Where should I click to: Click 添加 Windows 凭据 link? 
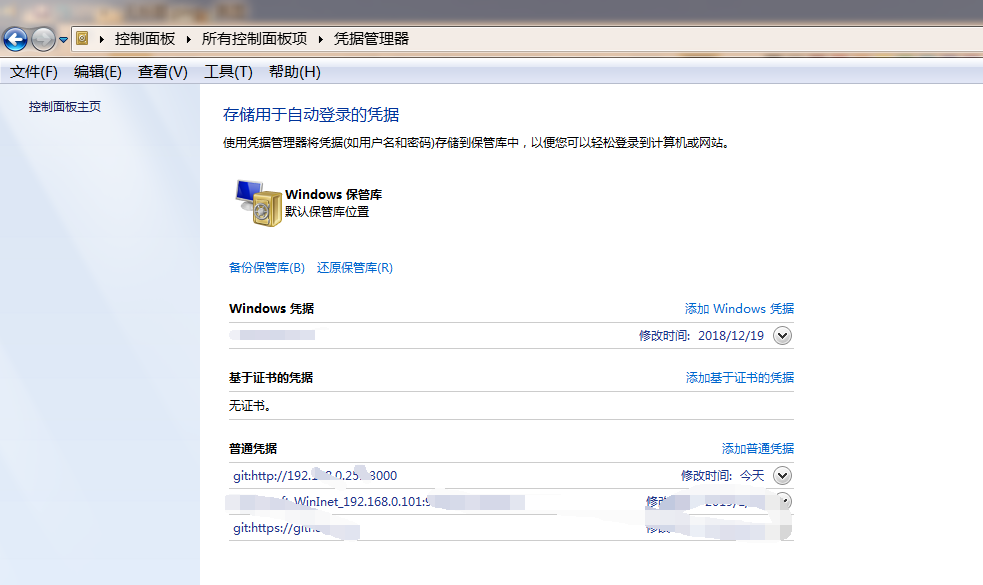coord(739,308)
